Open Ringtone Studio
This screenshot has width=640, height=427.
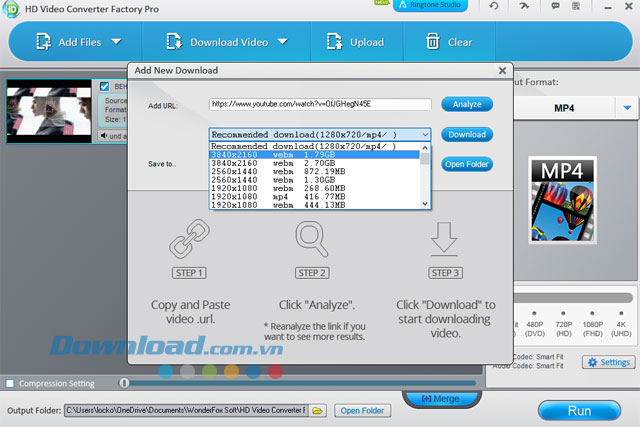pos(430,5)
